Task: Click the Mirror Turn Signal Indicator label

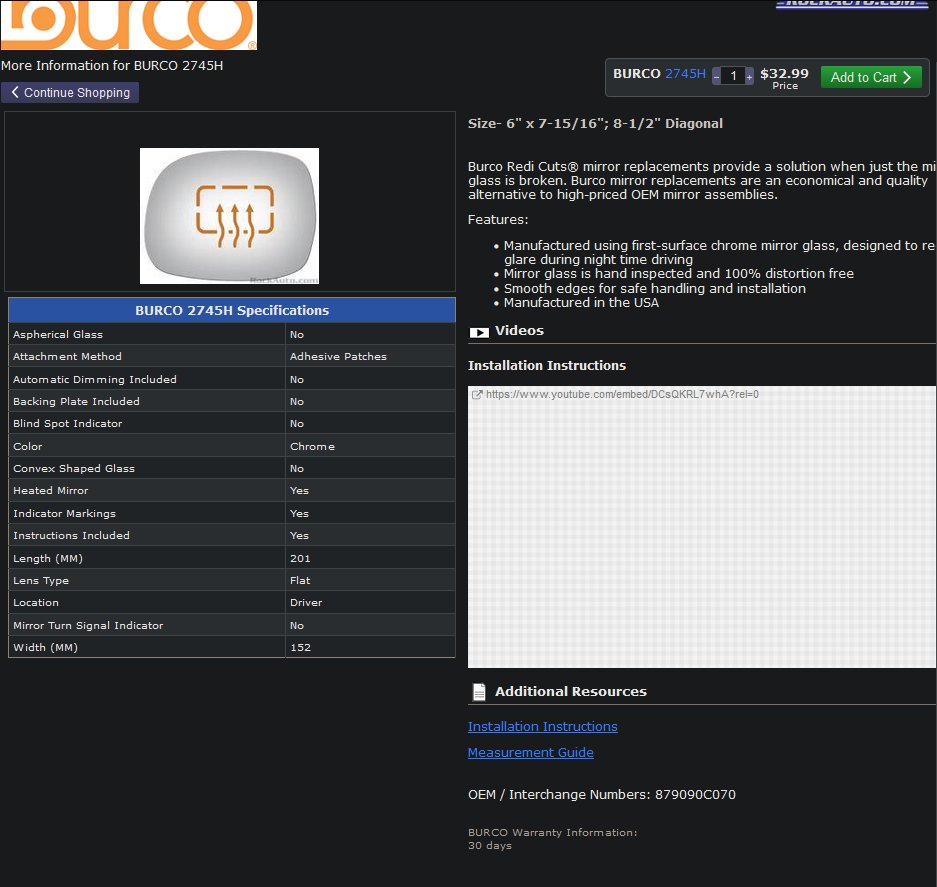Action: pyautogui.click(x=88, y=625)
